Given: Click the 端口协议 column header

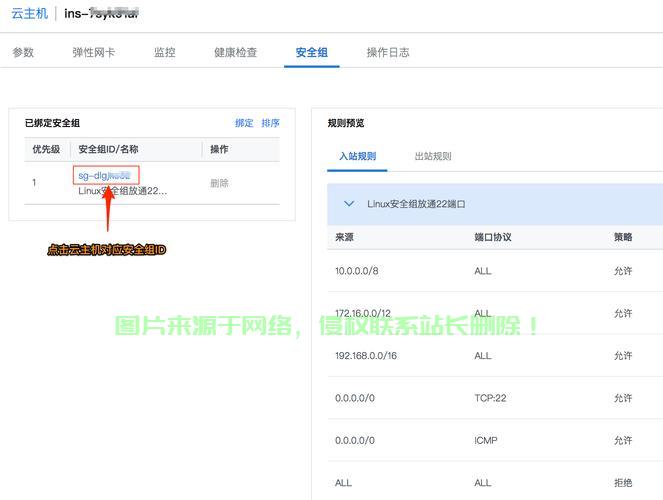Looking at the screenshot, I should (x=493, y=237).
